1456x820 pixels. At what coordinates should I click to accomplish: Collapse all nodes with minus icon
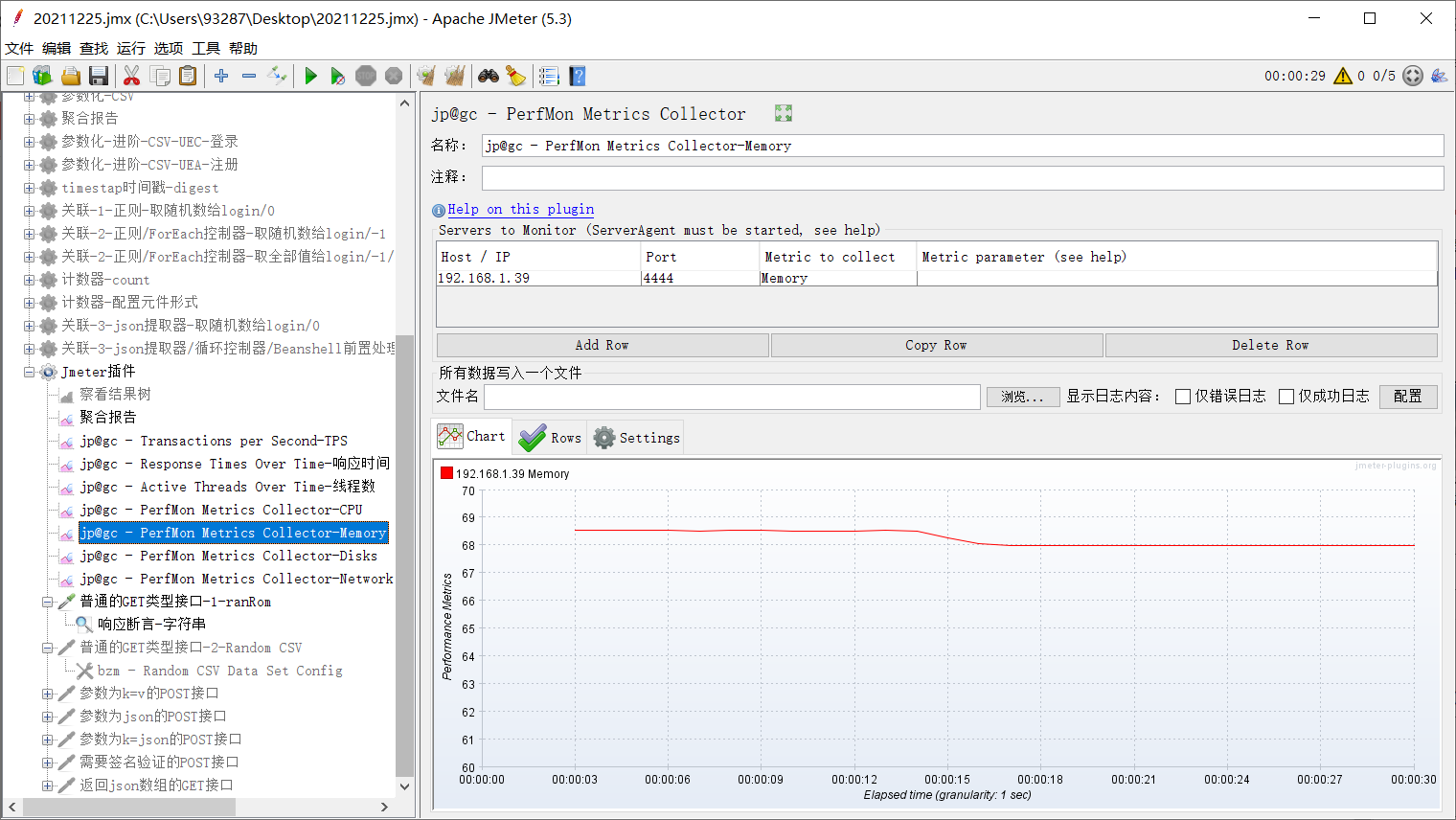pos(249,76)
